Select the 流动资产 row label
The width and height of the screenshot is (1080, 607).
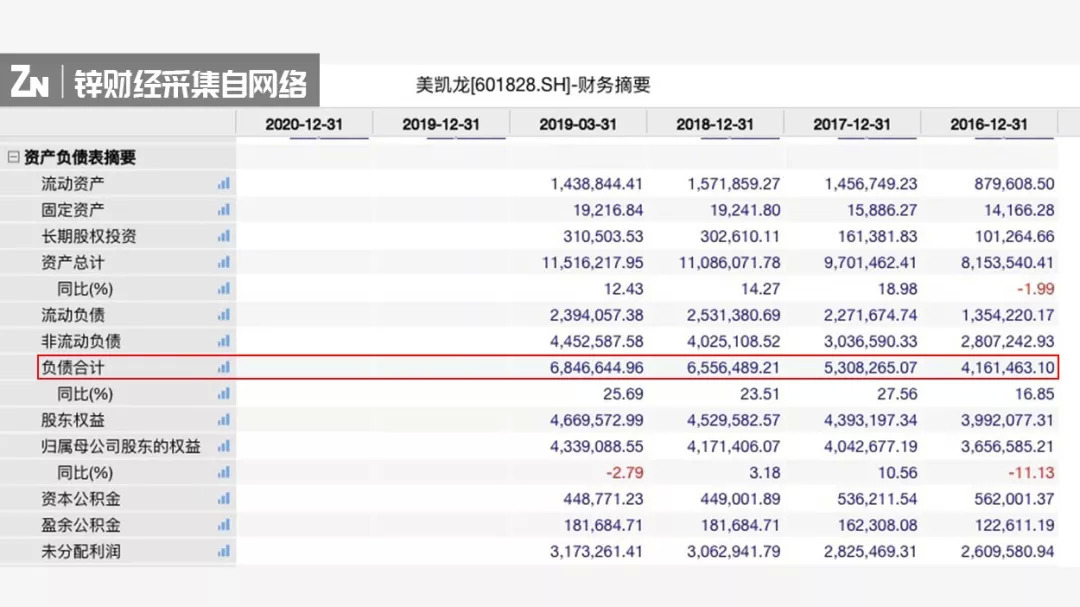72,183
